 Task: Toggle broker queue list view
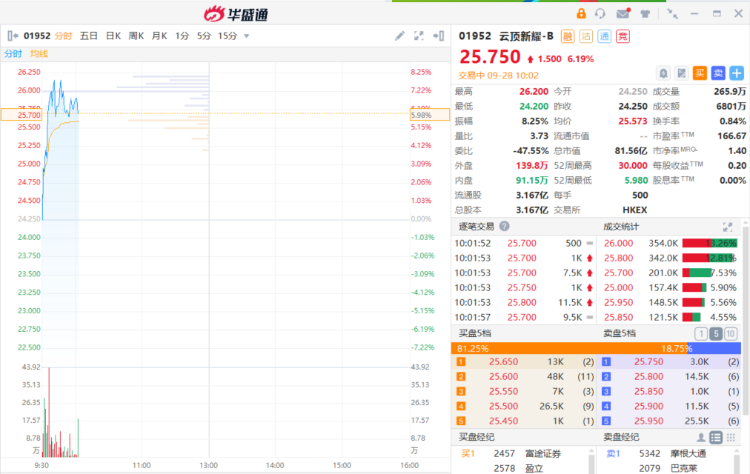click(x=717, y=437)
